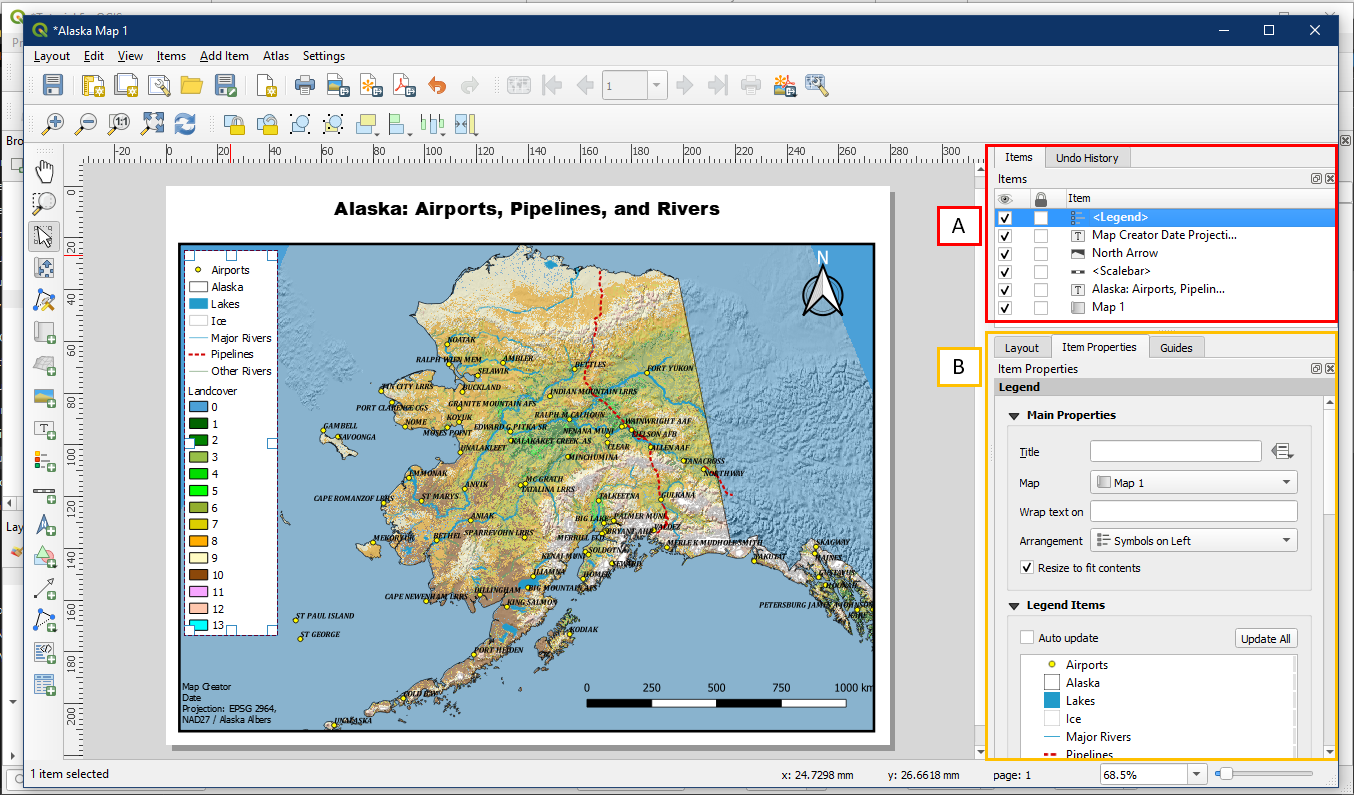The height and width of the screenshot is (795, 1354).
Task: Hide the North Arrow item
Action: pos(1005,254)
